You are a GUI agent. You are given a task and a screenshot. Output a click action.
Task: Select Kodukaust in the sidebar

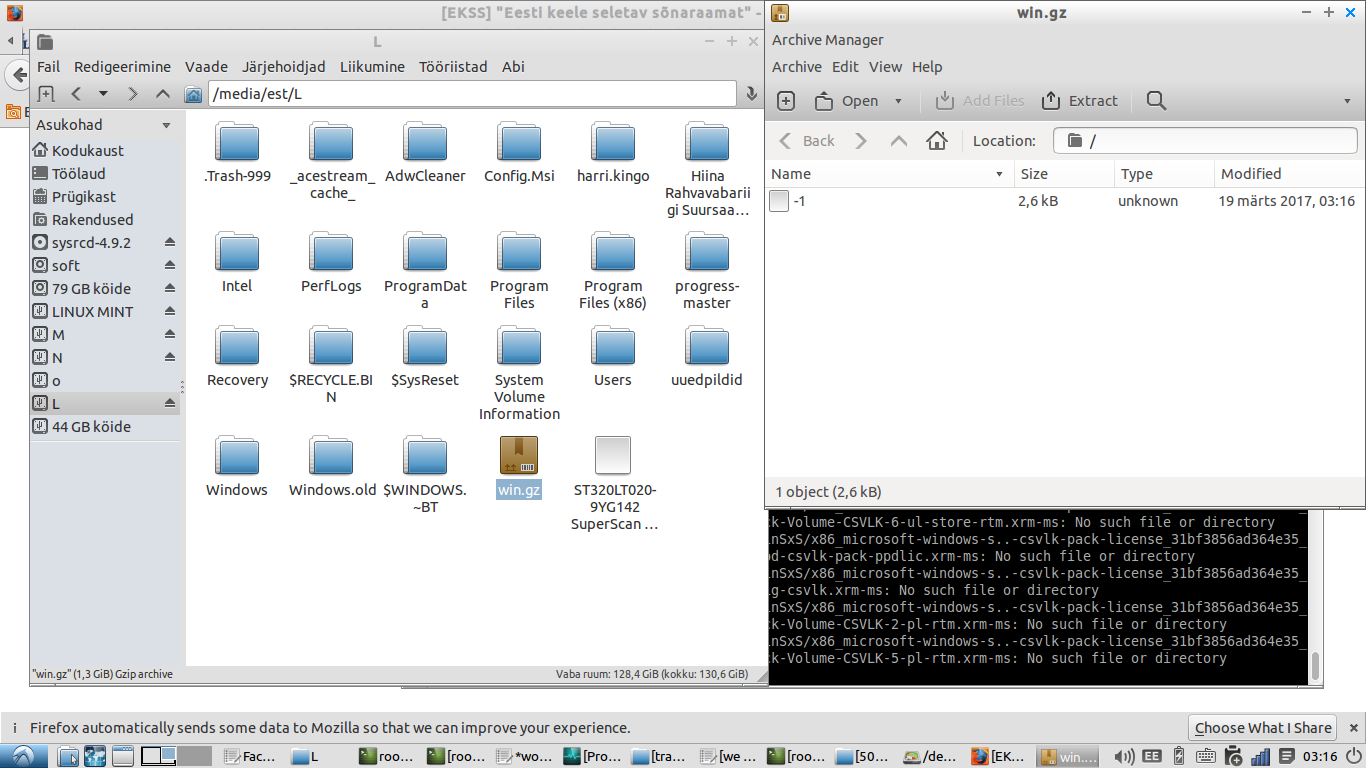[x=87, y=151]
